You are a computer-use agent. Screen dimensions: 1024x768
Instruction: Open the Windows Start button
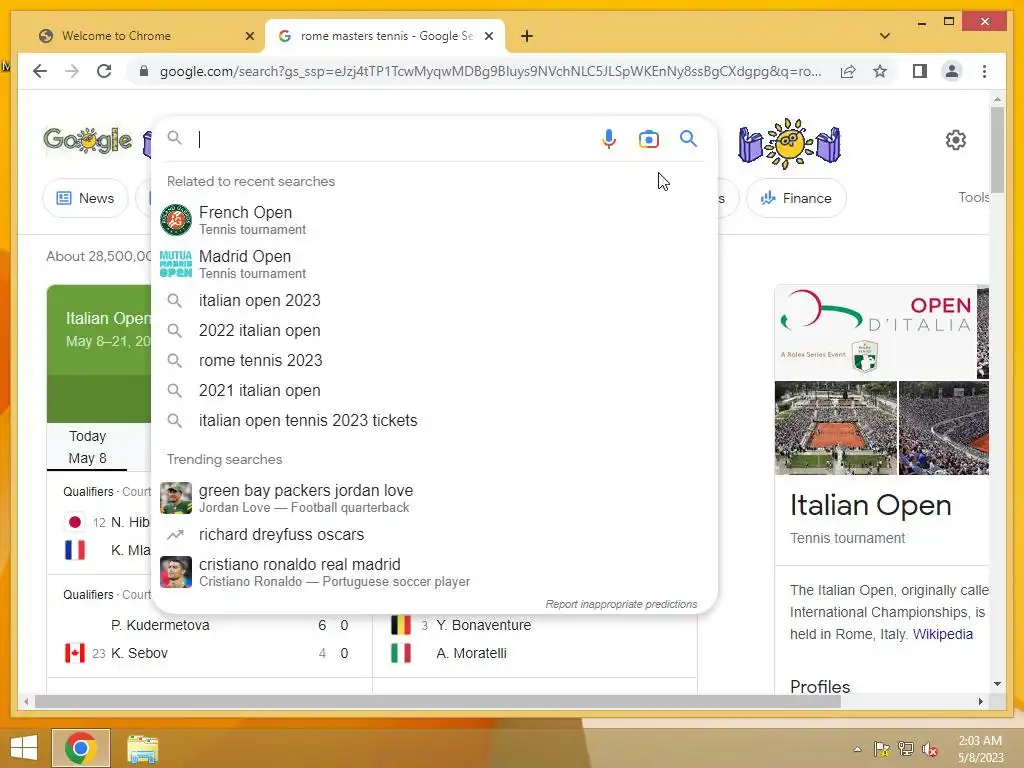(x=24, y=748)
